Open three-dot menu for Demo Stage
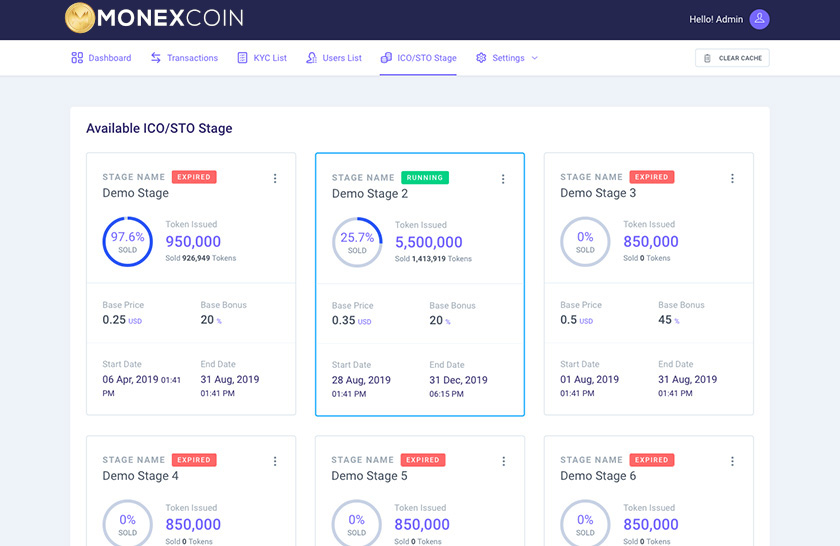840x546 pixels. tap(275, 178)
